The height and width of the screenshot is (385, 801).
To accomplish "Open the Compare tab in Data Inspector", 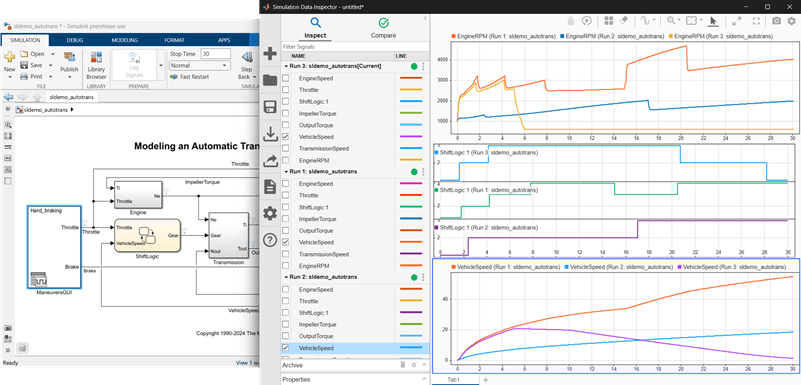I will click(383, 28).
